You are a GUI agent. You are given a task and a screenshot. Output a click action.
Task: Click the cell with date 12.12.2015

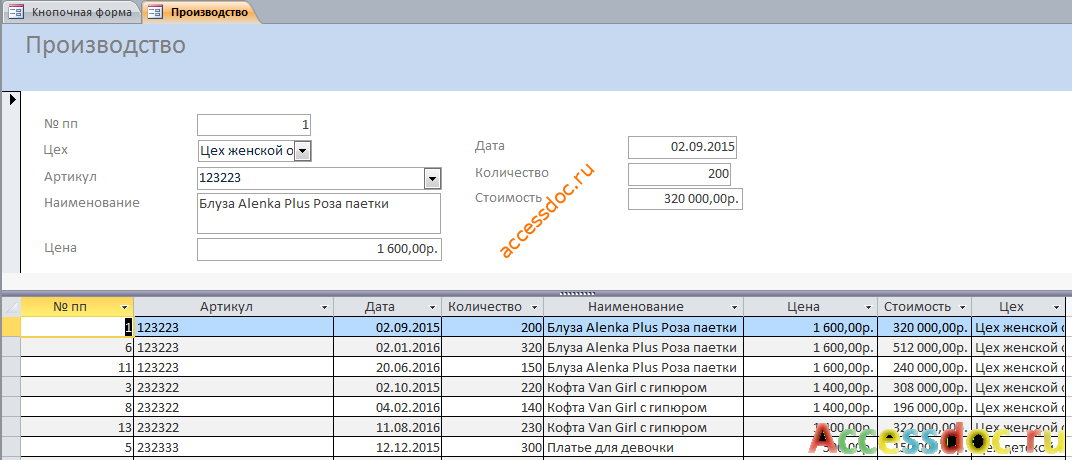click(x=388, y=448)
